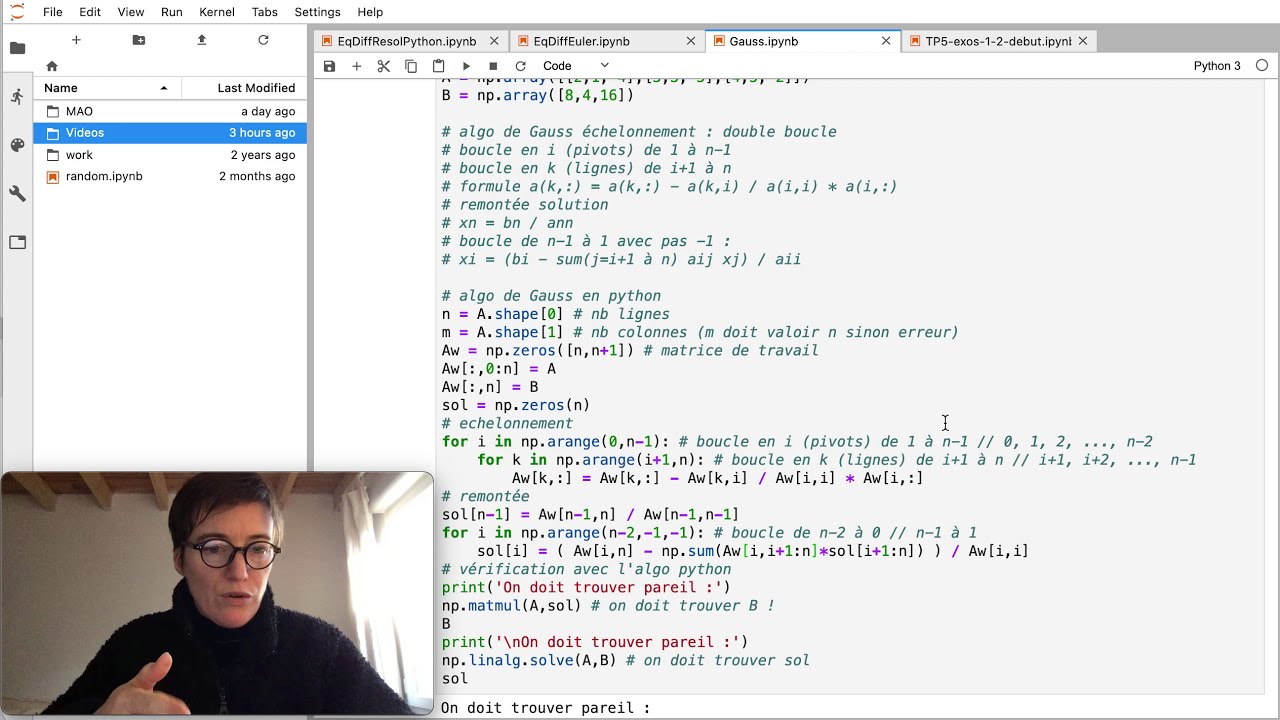Sort files by Name column
This screenshot has height=720, width=1280.
107,88
